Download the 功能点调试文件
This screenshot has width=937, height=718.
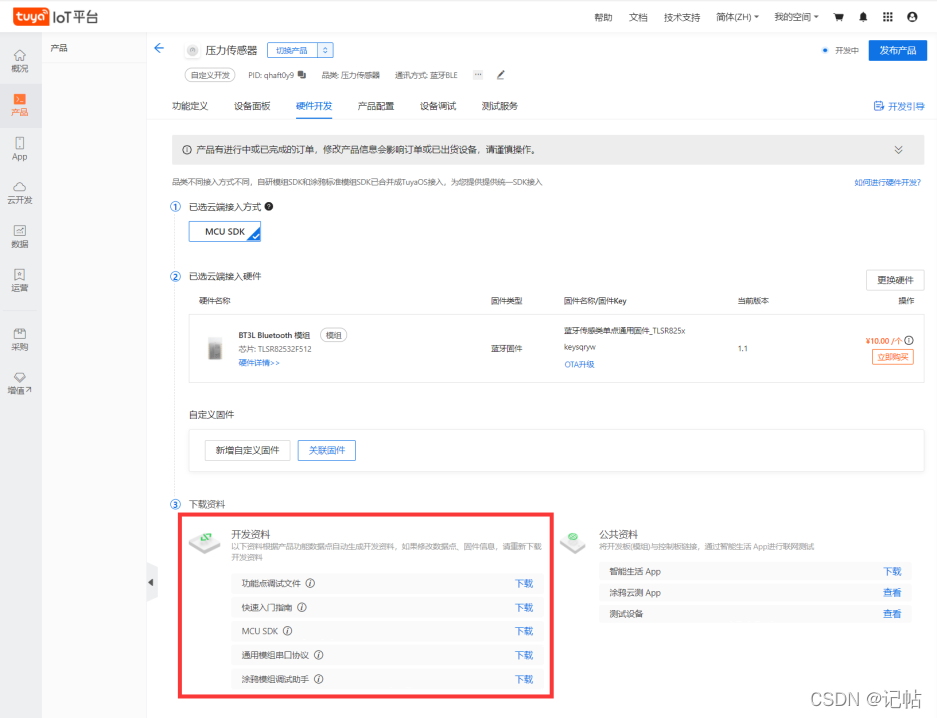point(524,583)
